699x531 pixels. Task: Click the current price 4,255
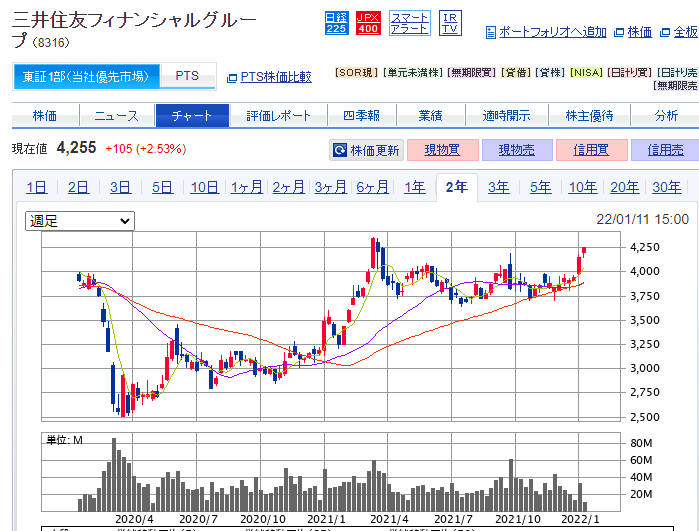point(76,148)
